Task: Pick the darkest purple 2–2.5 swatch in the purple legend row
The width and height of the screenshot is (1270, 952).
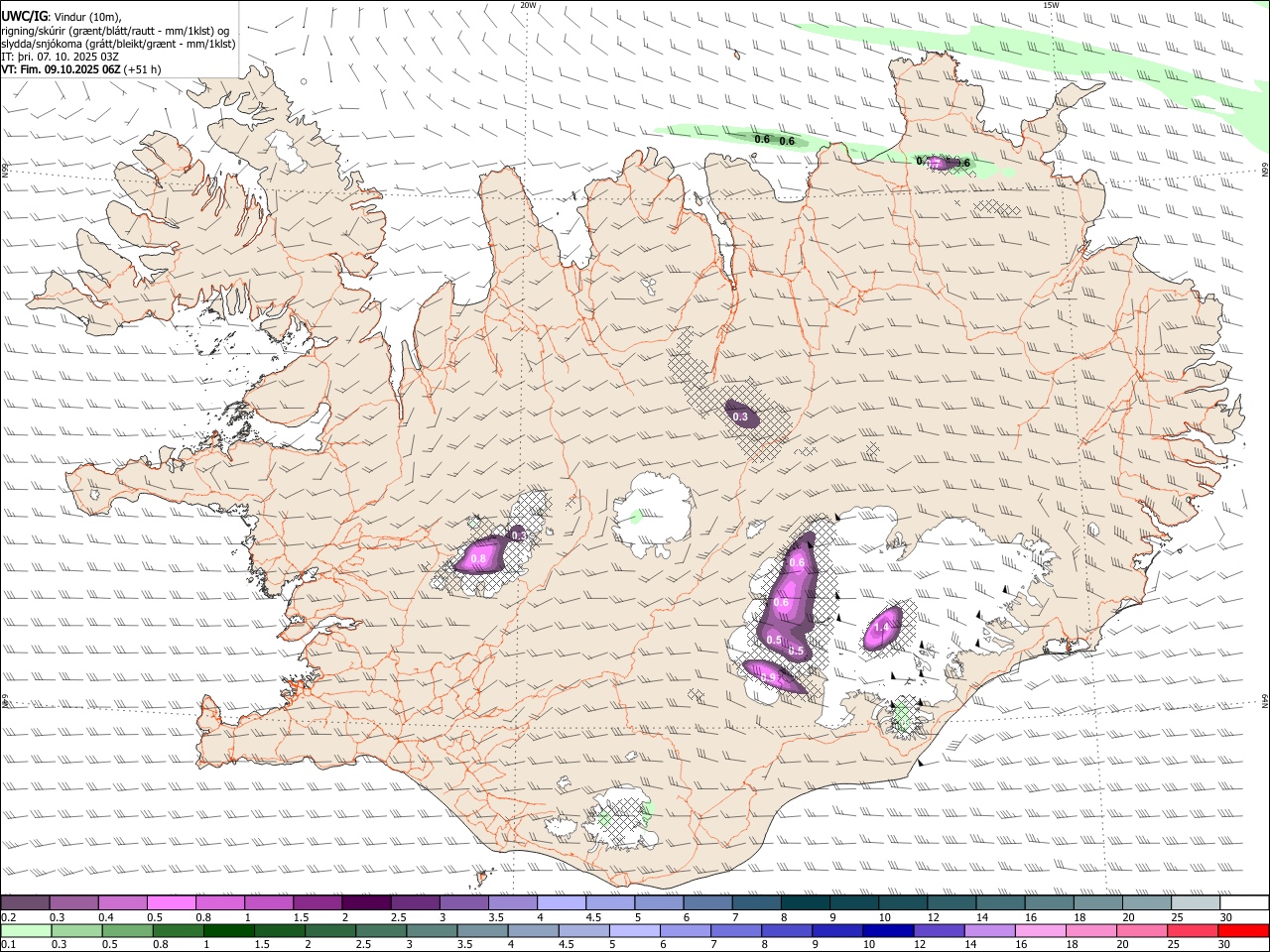Action: point(366,902)
